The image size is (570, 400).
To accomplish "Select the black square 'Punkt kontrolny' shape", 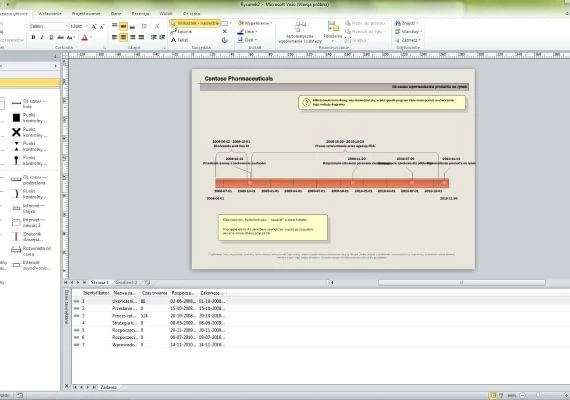I will [30, 118].
